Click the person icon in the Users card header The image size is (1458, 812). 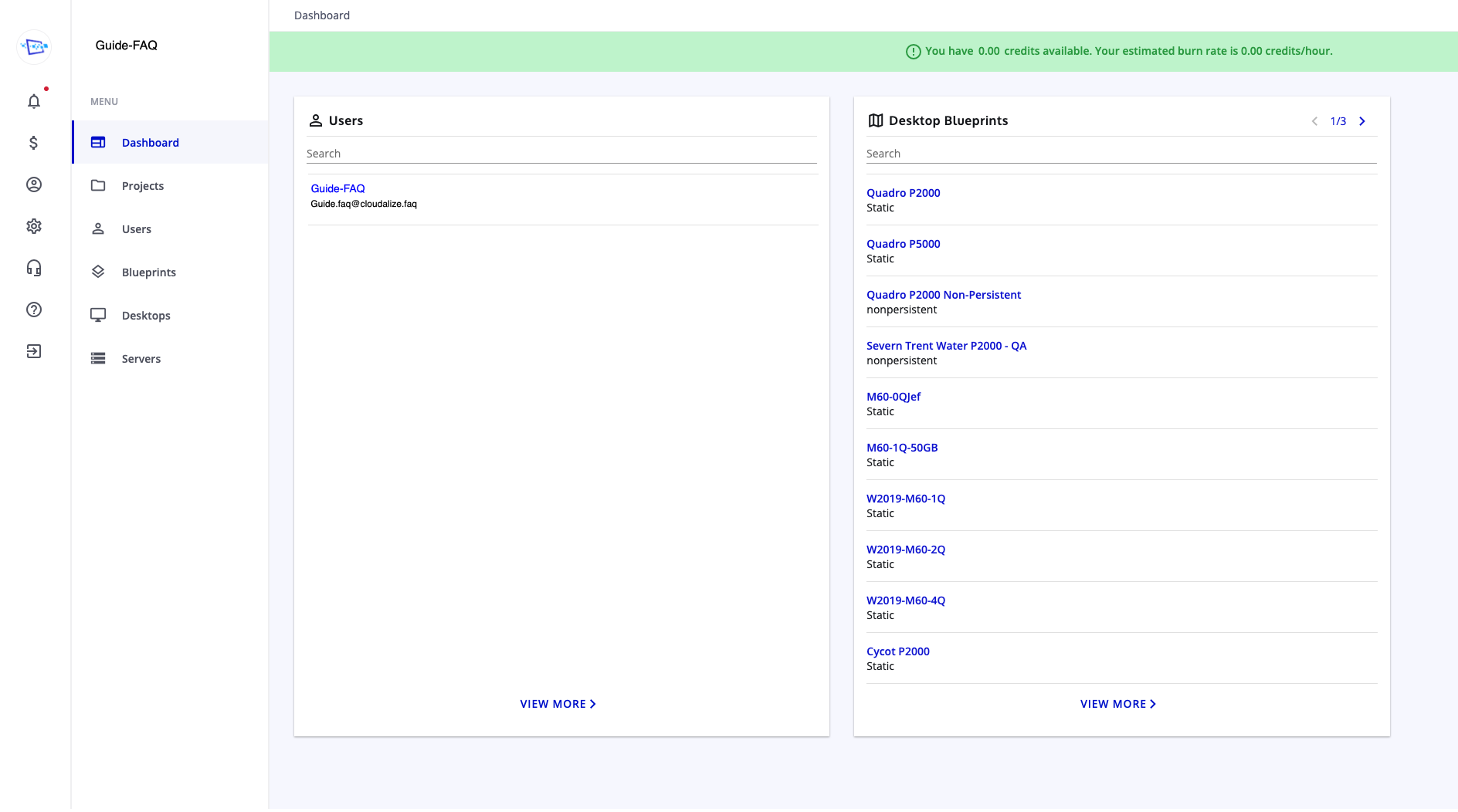click(x=316, y=120)
